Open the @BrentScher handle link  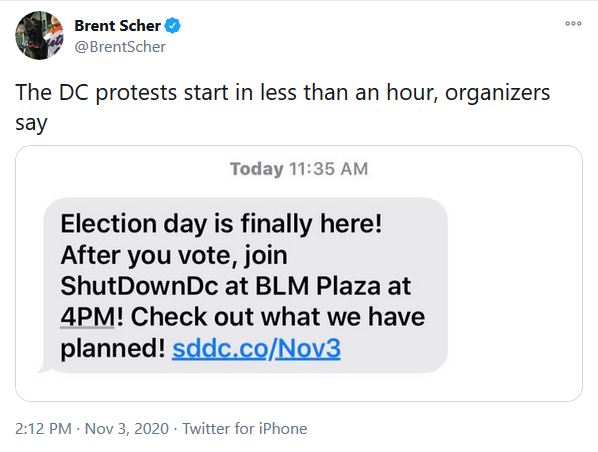[x=120, y=47]
